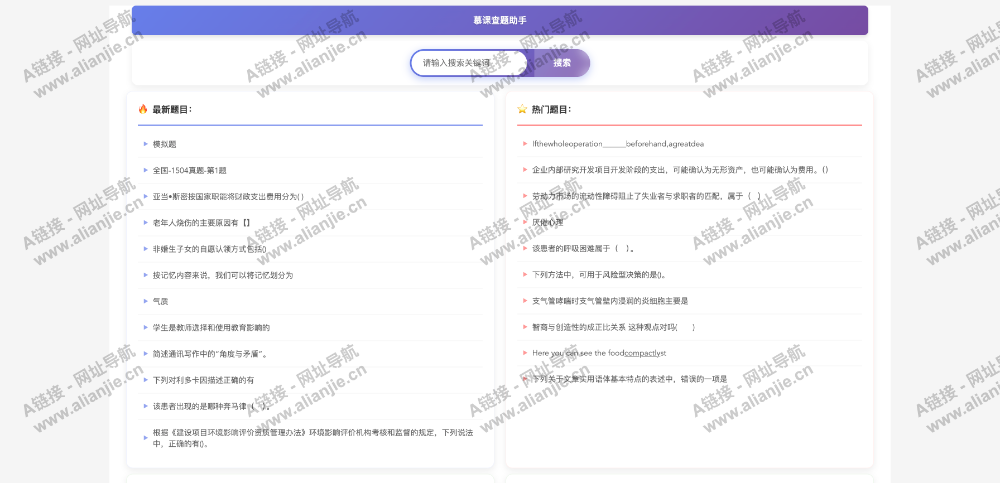1000x483 pixels.
Task: Open the question 按记忆内容来说，我们可以将记忆划分为
Action: pos(222,275)
